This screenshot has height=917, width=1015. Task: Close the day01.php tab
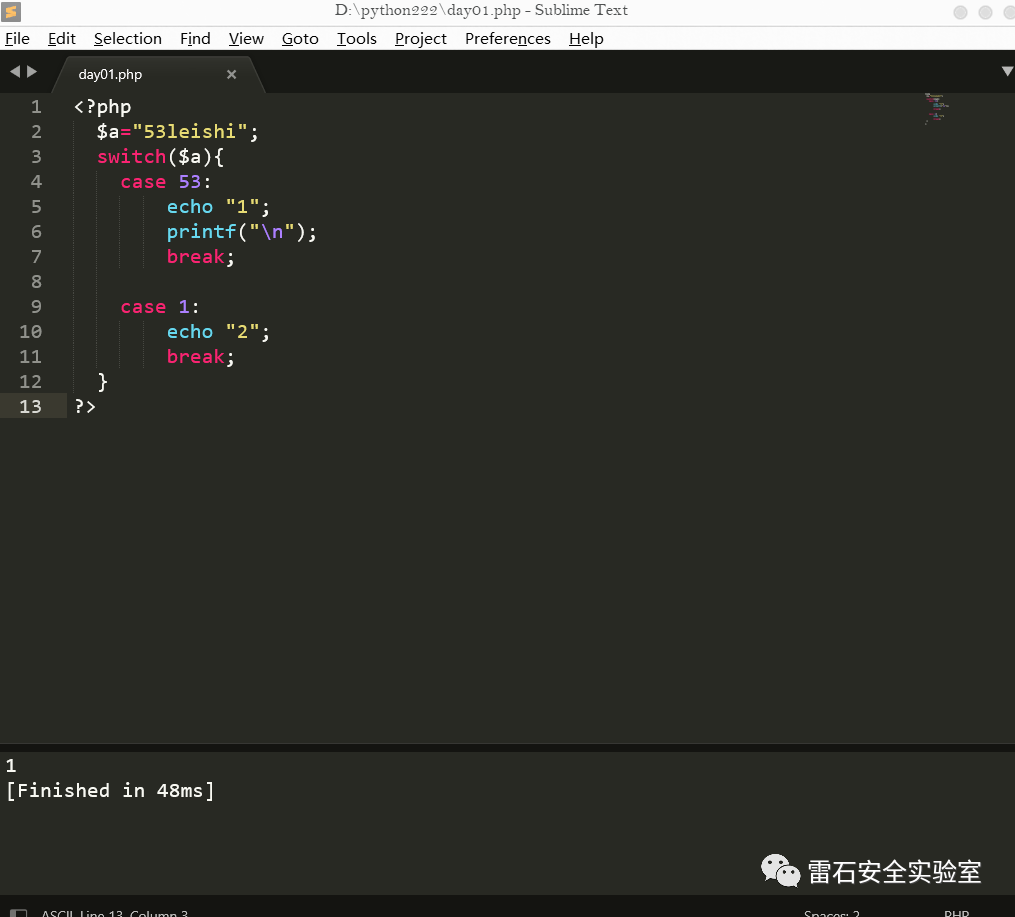[x=231, y=75]
